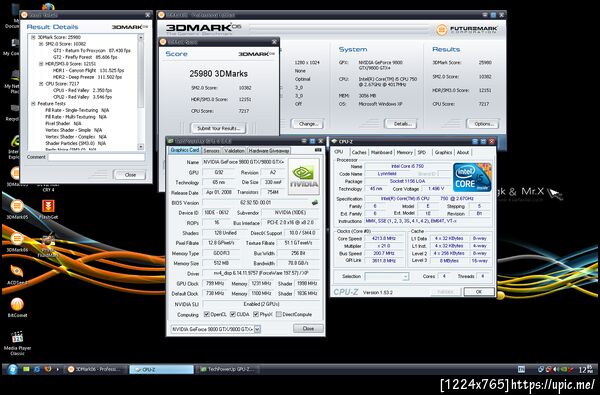This screenshot has height=395, width=600.
Task: Switch to CPU-Z taskbar button
Action: click(161, 369)
